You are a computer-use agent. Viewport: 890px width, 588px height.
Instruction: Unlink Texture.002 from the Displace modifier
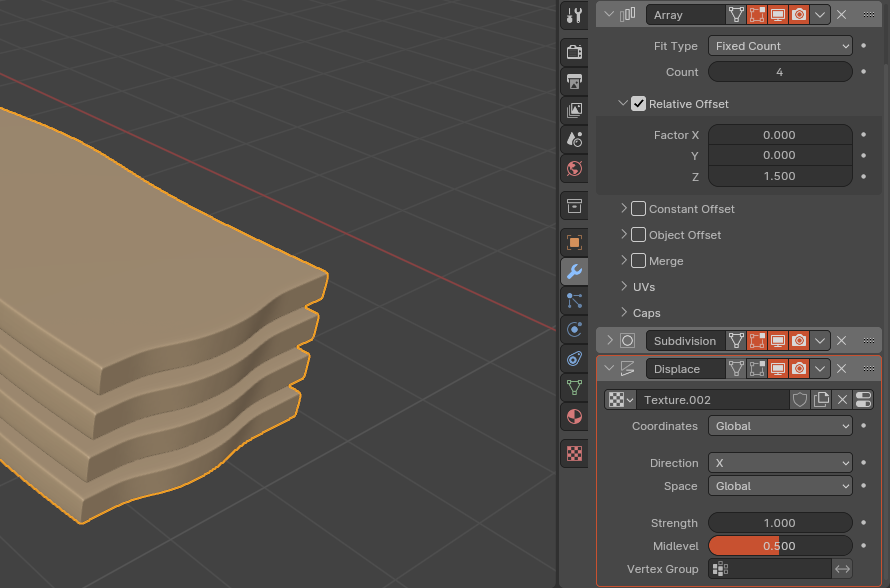coord(842,400)
